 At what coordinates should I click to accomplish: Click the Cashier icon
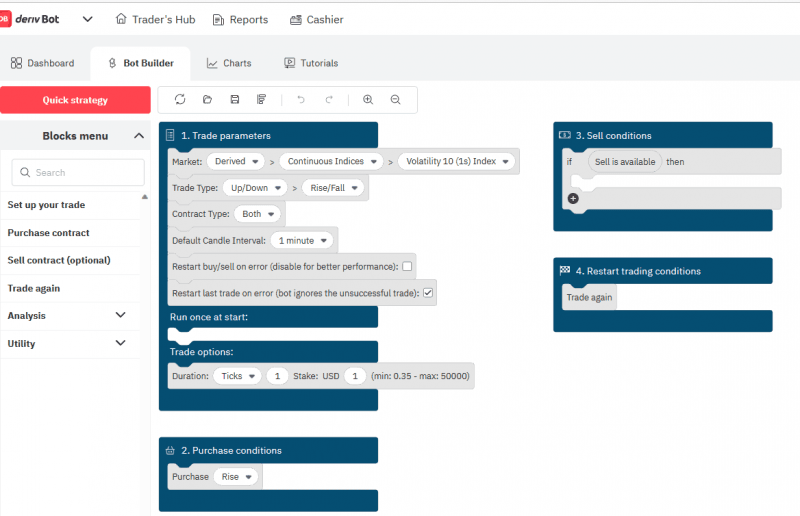pos(296,20)
